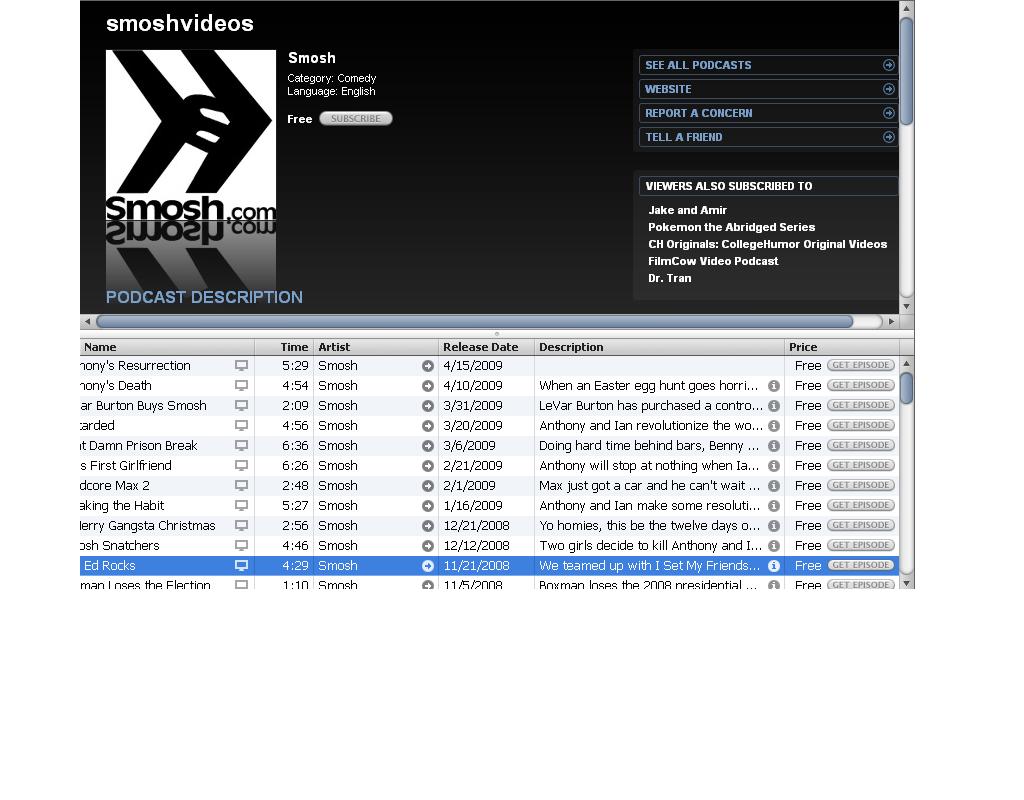Show description info for Gangsta Christmas episode
The height and width of the screenshot is (800, 1024).
pos(774,526)
